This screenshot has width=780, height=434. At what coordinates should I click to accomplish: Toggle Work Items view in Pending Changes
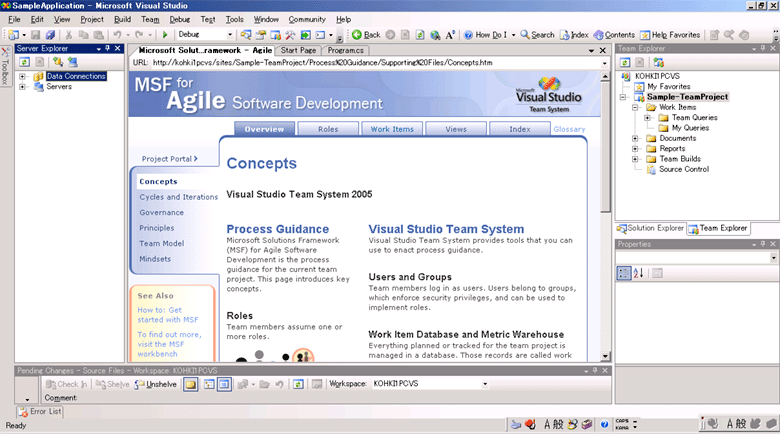click(209, 384)
